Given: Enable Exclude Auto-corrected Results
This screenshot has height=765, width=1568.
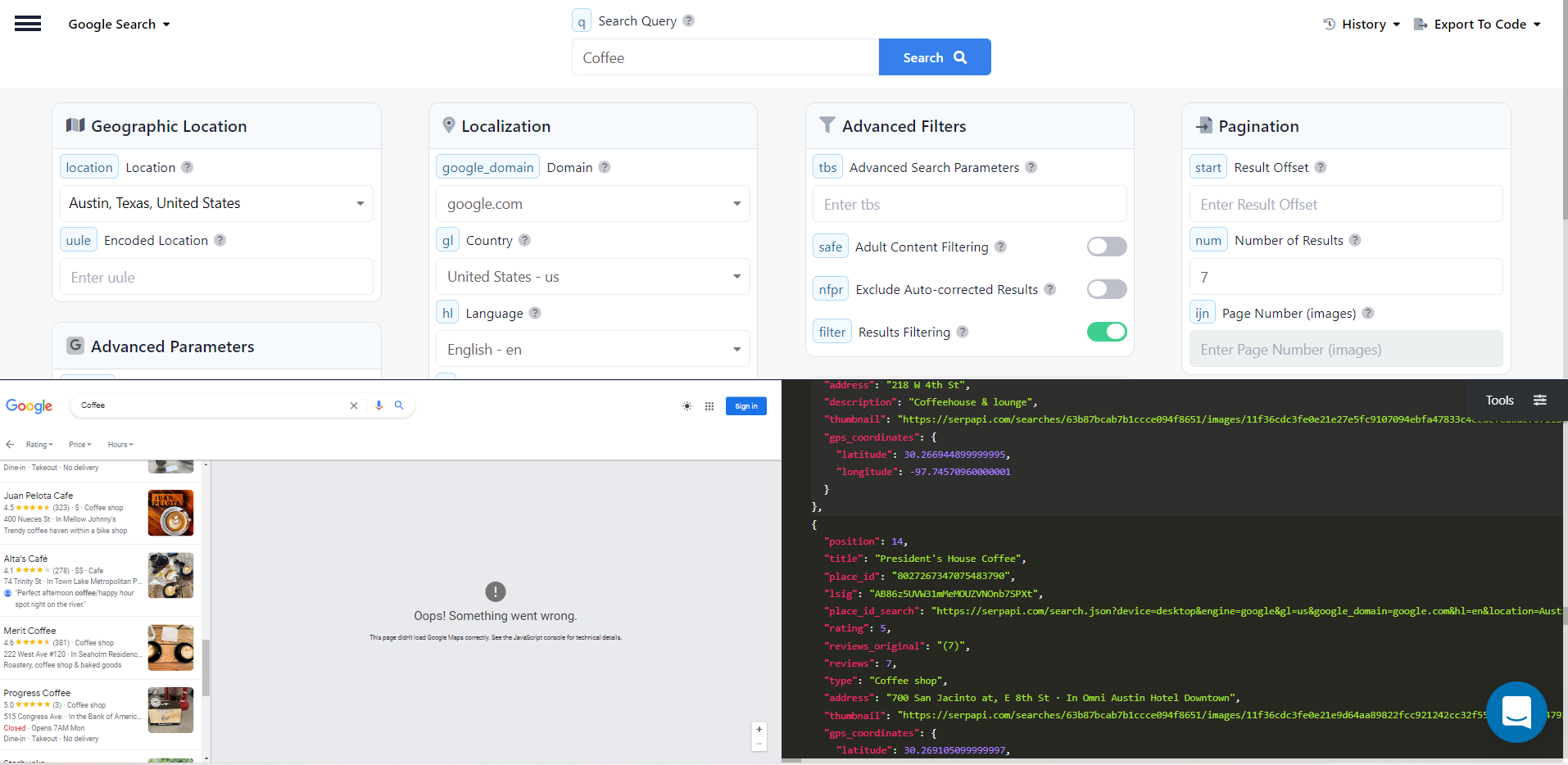Looking at the screenshot, I should click(1106, 288).
